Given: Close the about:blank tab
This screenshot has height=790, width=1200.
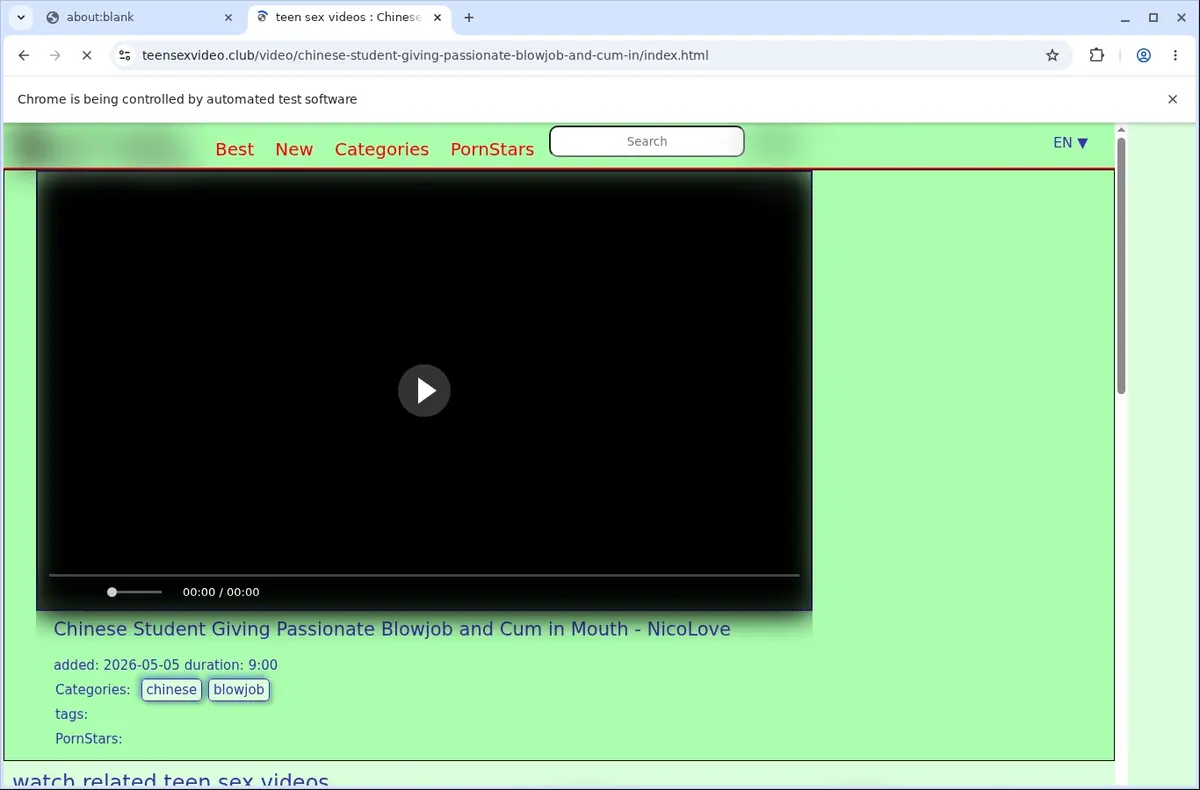Looking at the screenshot, I should pos(228,17).
